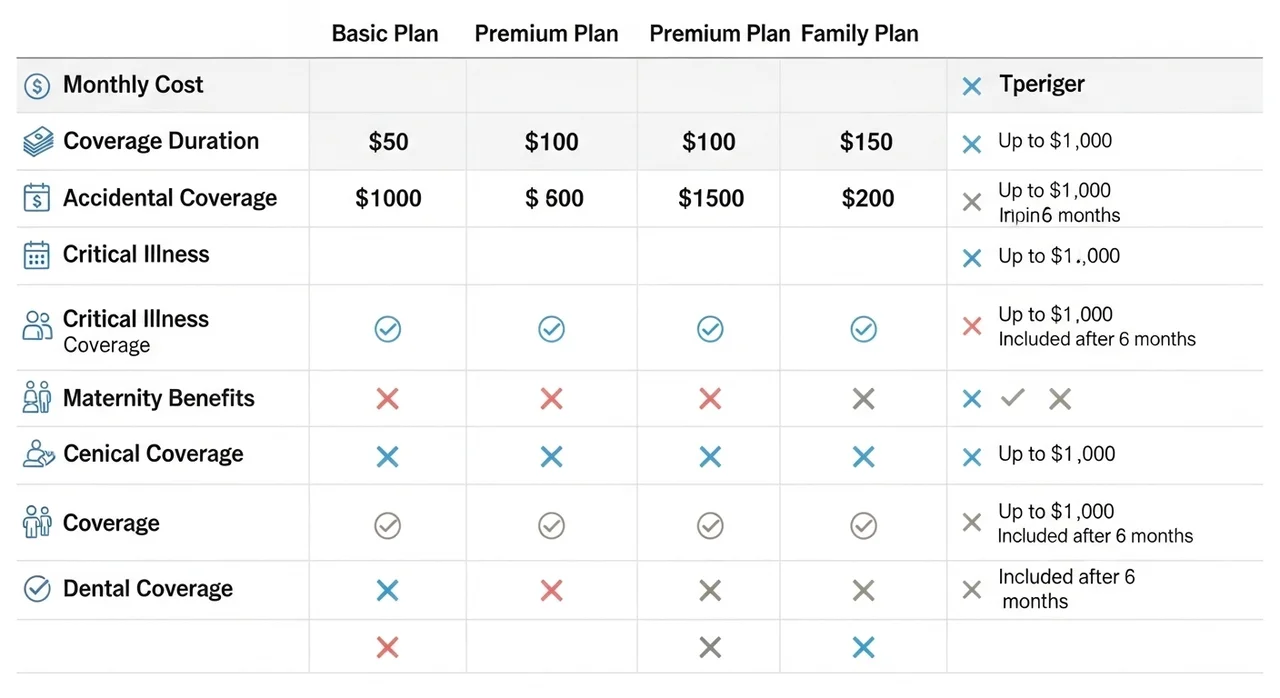Click the blue X next to Tperiger

[971, 87]
